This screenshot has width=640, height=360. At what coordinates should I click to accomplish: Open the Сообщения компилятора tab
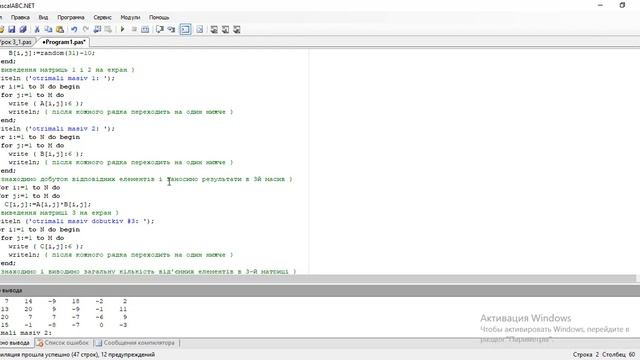point(136,343)
